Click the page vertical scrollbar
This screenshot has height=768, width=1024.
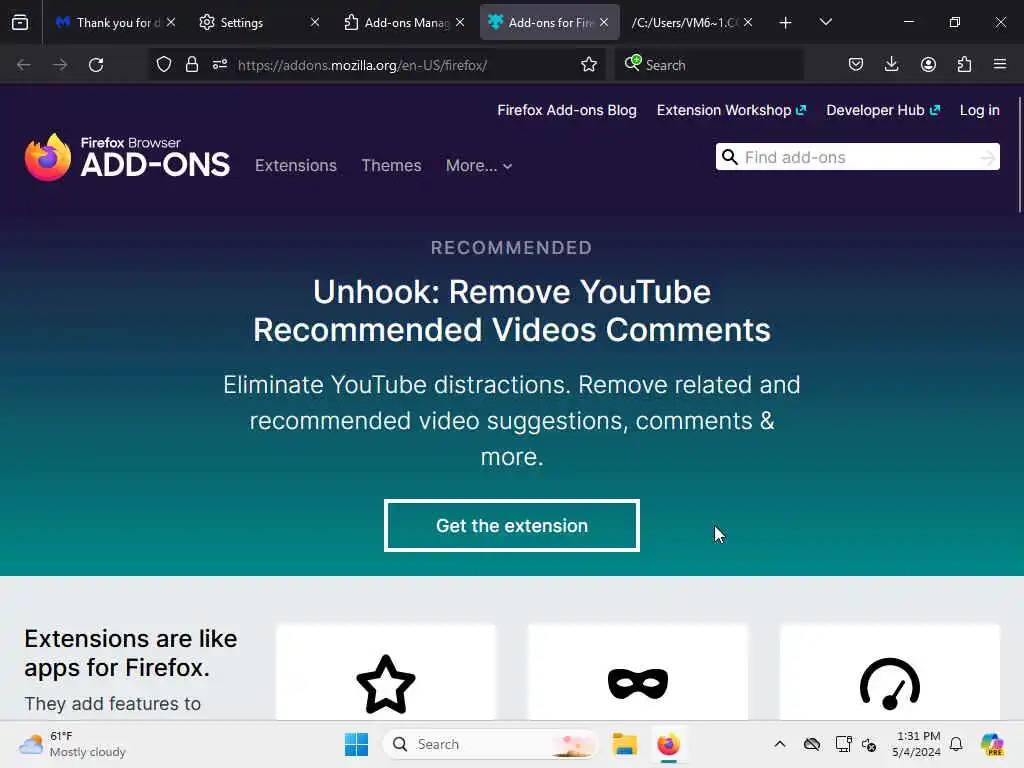tap(1019, 155)
